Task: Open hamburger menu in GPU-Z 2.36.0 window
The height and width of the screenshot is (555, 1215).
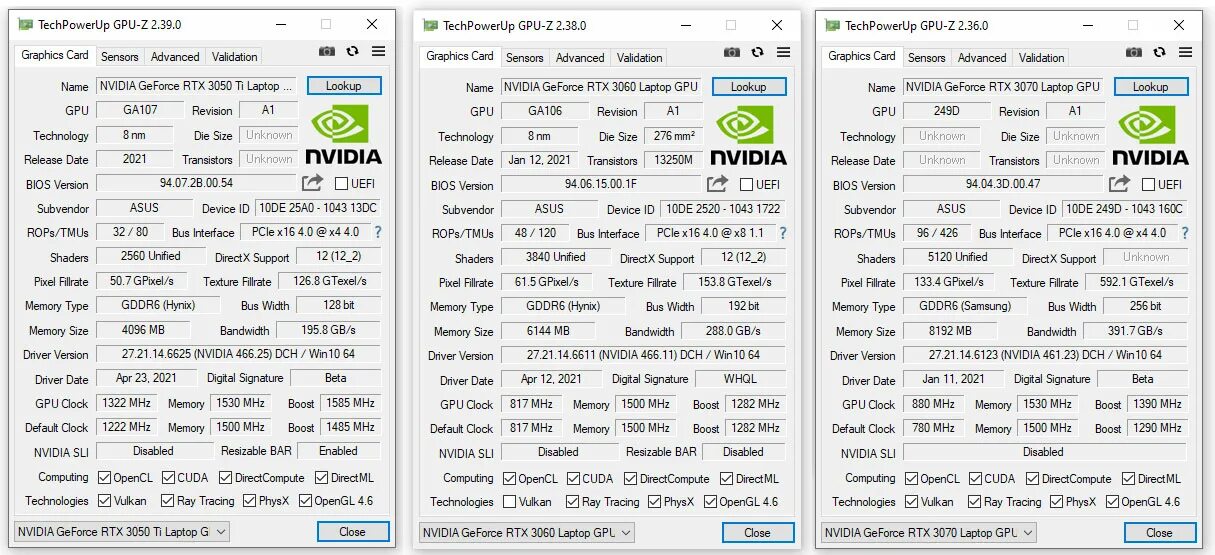Action: (1185, 52)
